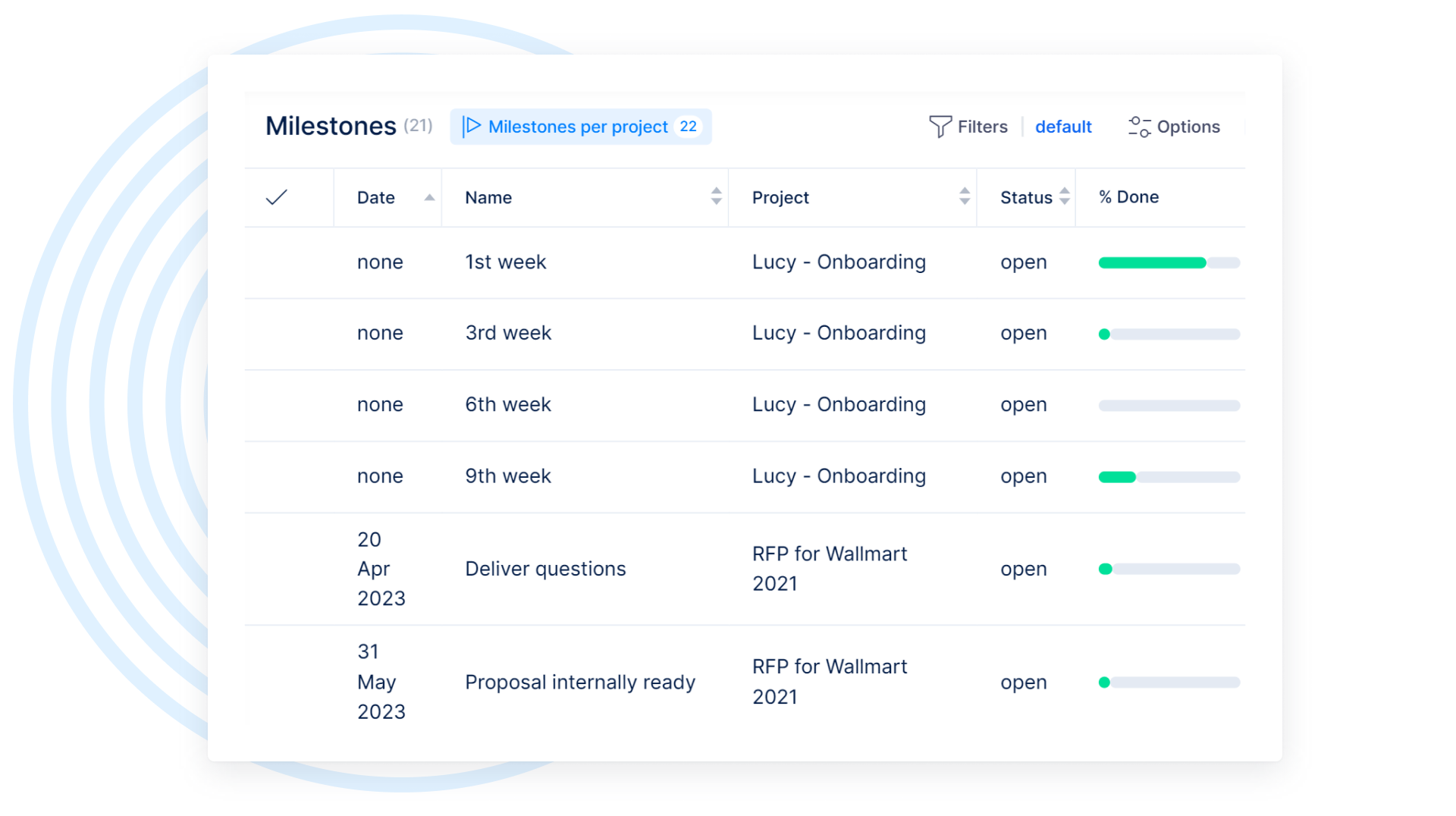
Task: Click the 9th week progress bar
Action: coord(1169,477)
